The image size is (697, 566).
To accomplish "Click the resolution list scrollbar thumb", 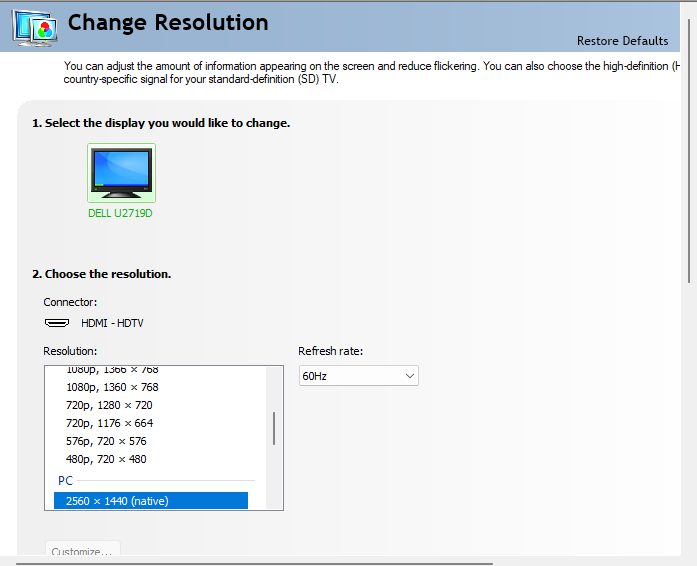I will coord(274,428).
